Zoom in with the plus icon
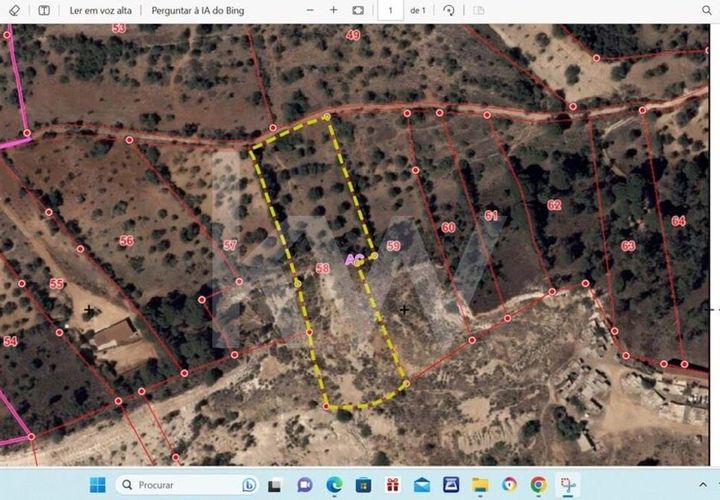 (333, 10)
